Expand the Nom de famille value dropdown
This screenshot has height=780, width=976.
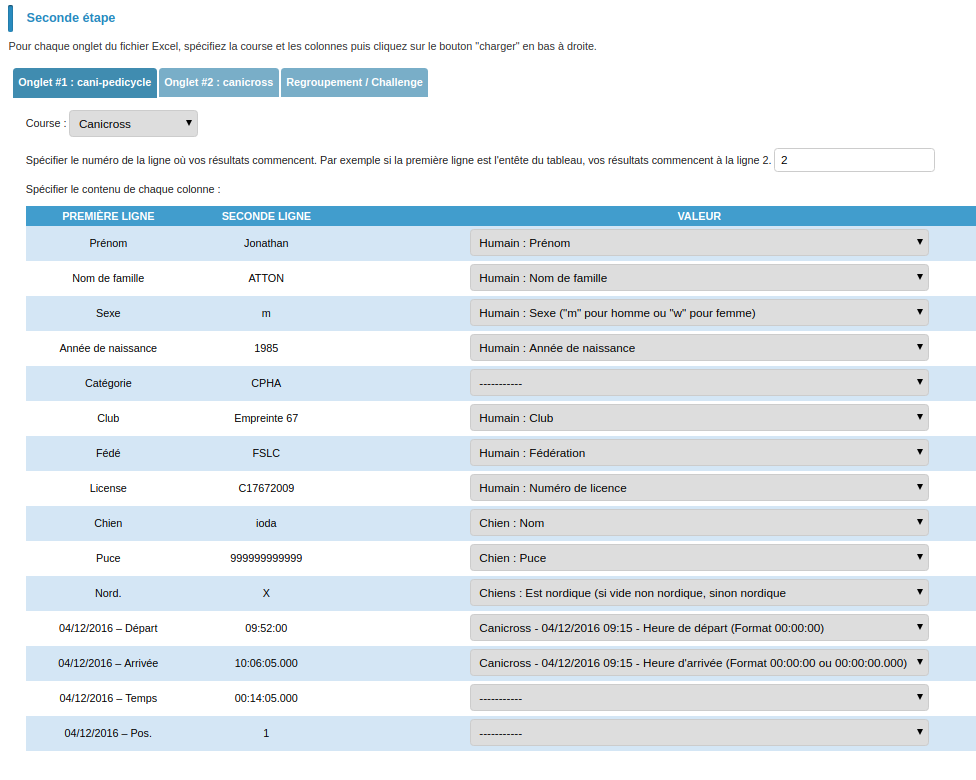(x=699, y=278)
